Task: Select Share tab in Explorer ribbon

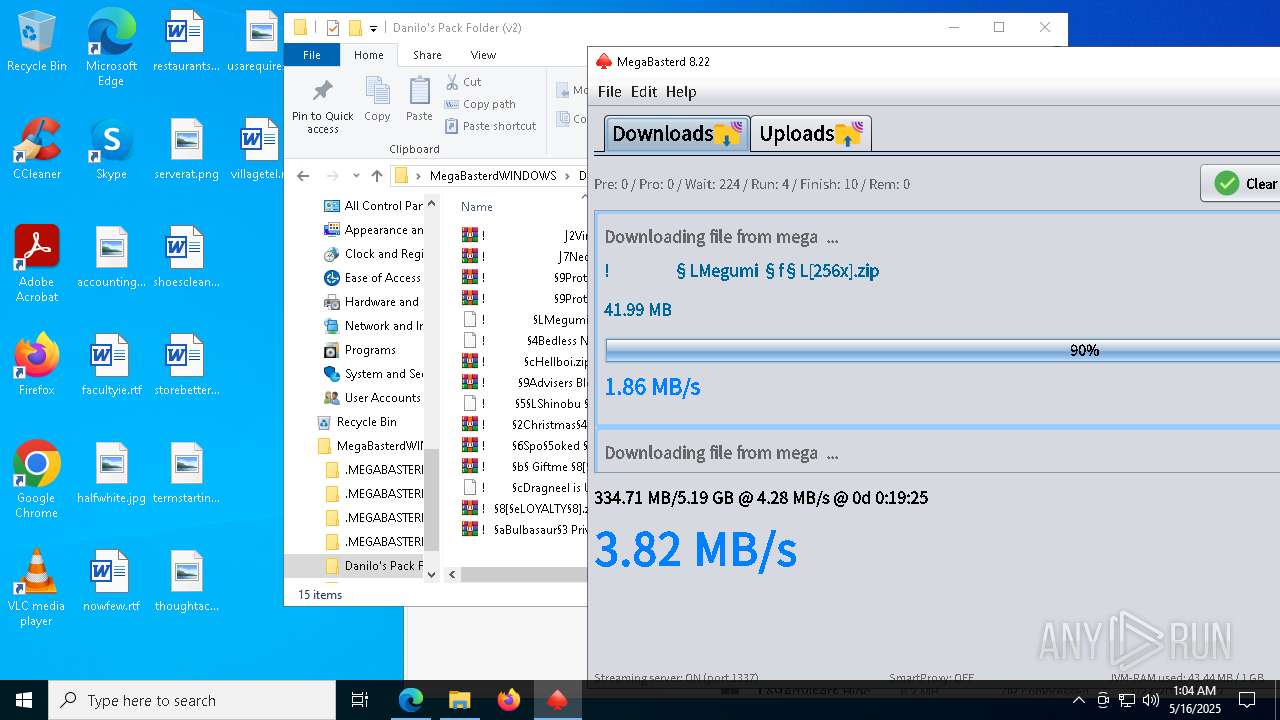Action: pos(427,55)
